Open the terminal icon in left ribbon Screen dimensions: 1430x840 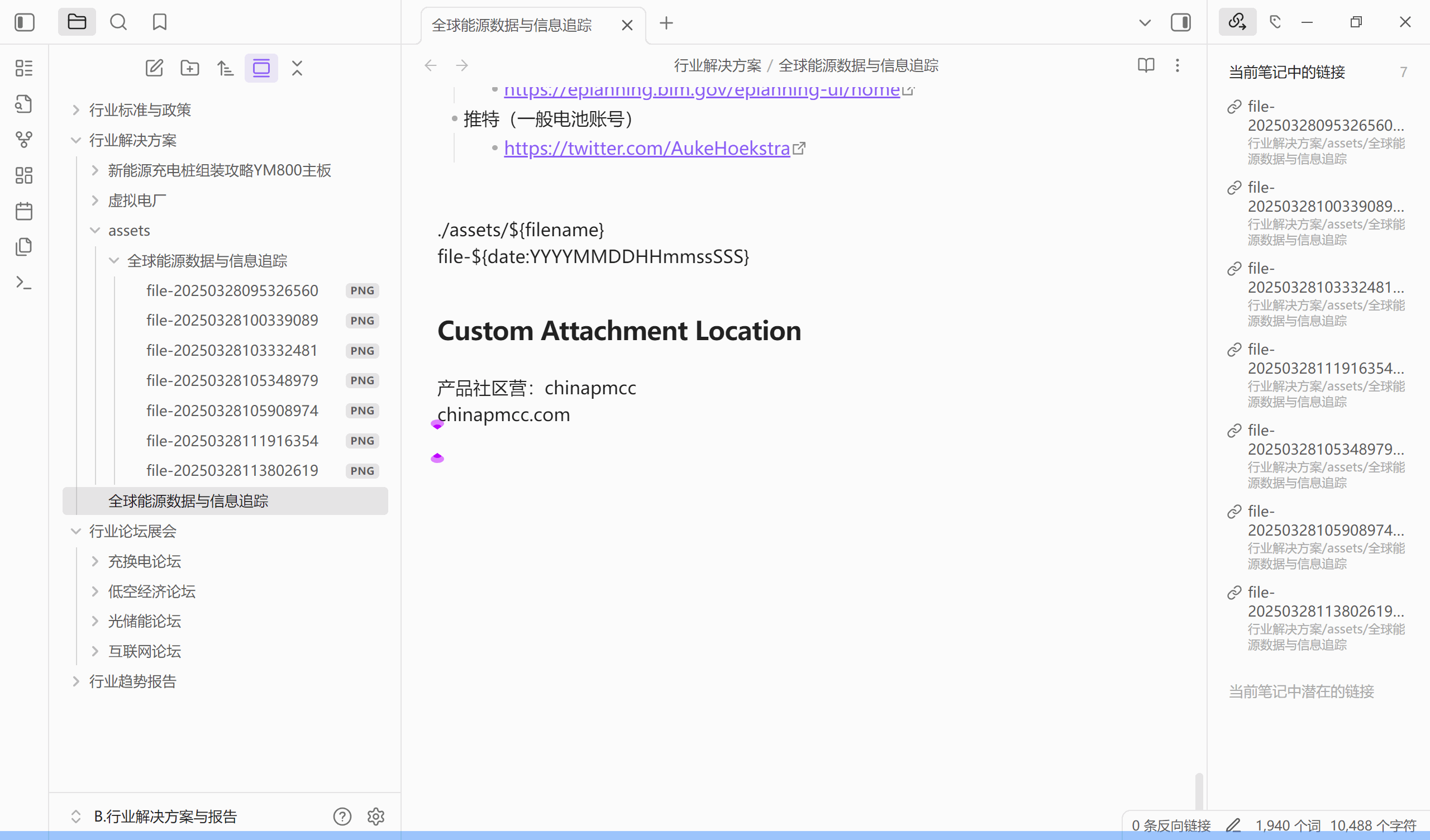pyautogui.click(x=24, y=282)
